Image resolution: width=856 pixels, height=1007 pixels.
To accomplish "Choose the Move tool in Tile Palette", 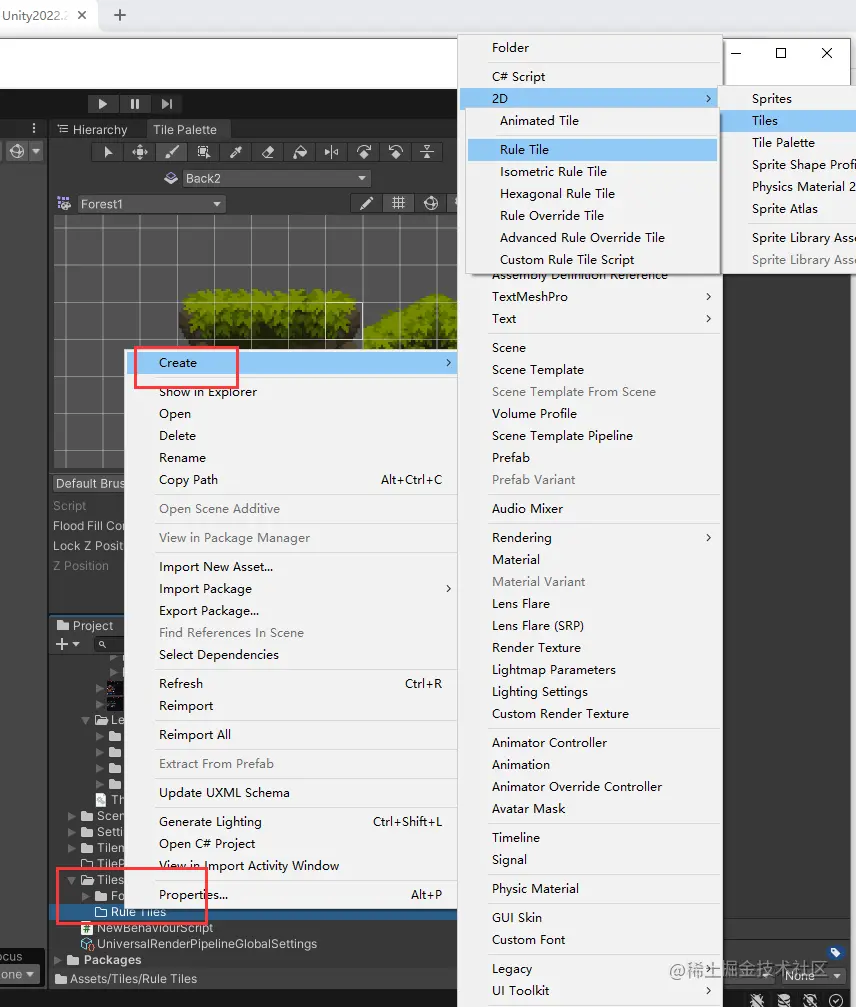I will pyautogui.click(x=139, y=152).
